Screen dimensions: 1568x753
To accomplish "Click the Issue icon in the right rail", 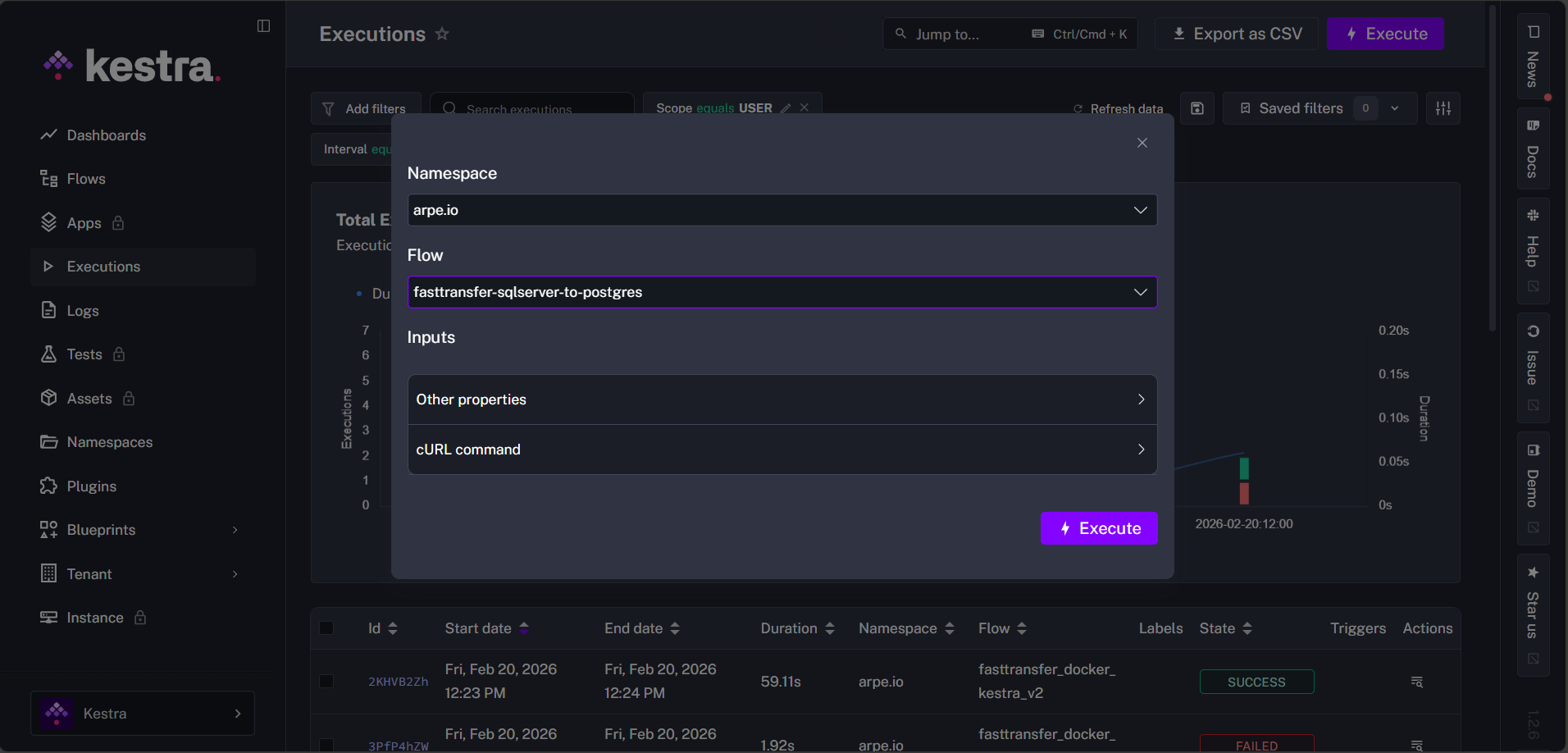I will 1533,361.
